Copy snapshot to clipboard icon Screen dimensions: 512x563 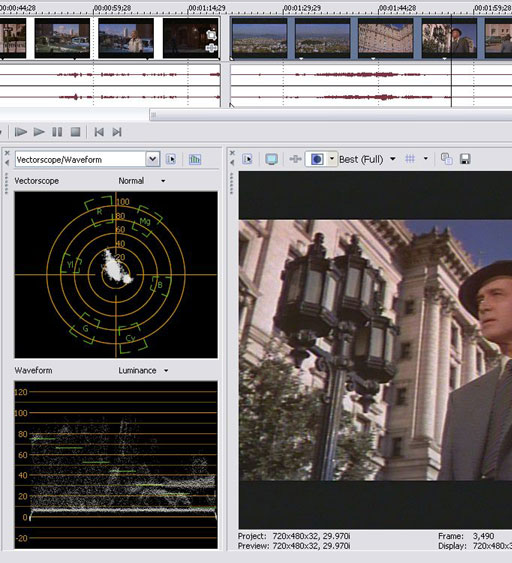click(x=446, y=159)
